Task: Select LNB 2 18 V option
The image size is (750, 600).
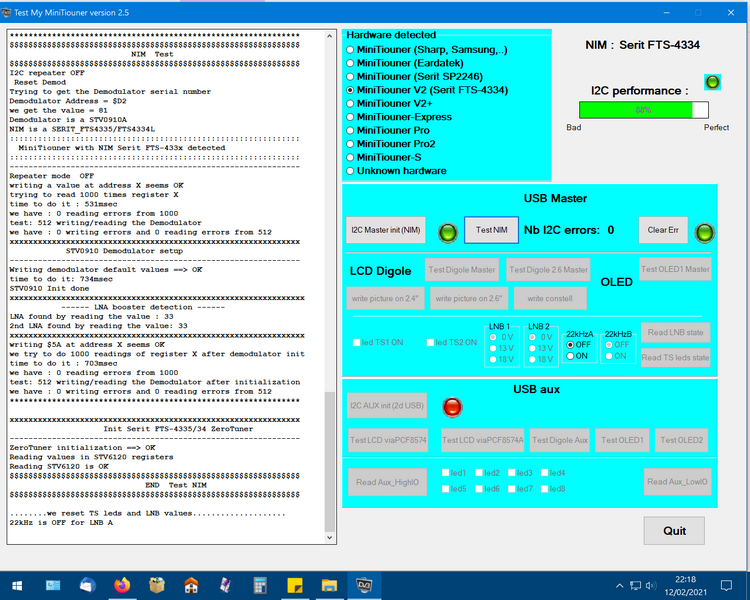Action: (541, 359)
